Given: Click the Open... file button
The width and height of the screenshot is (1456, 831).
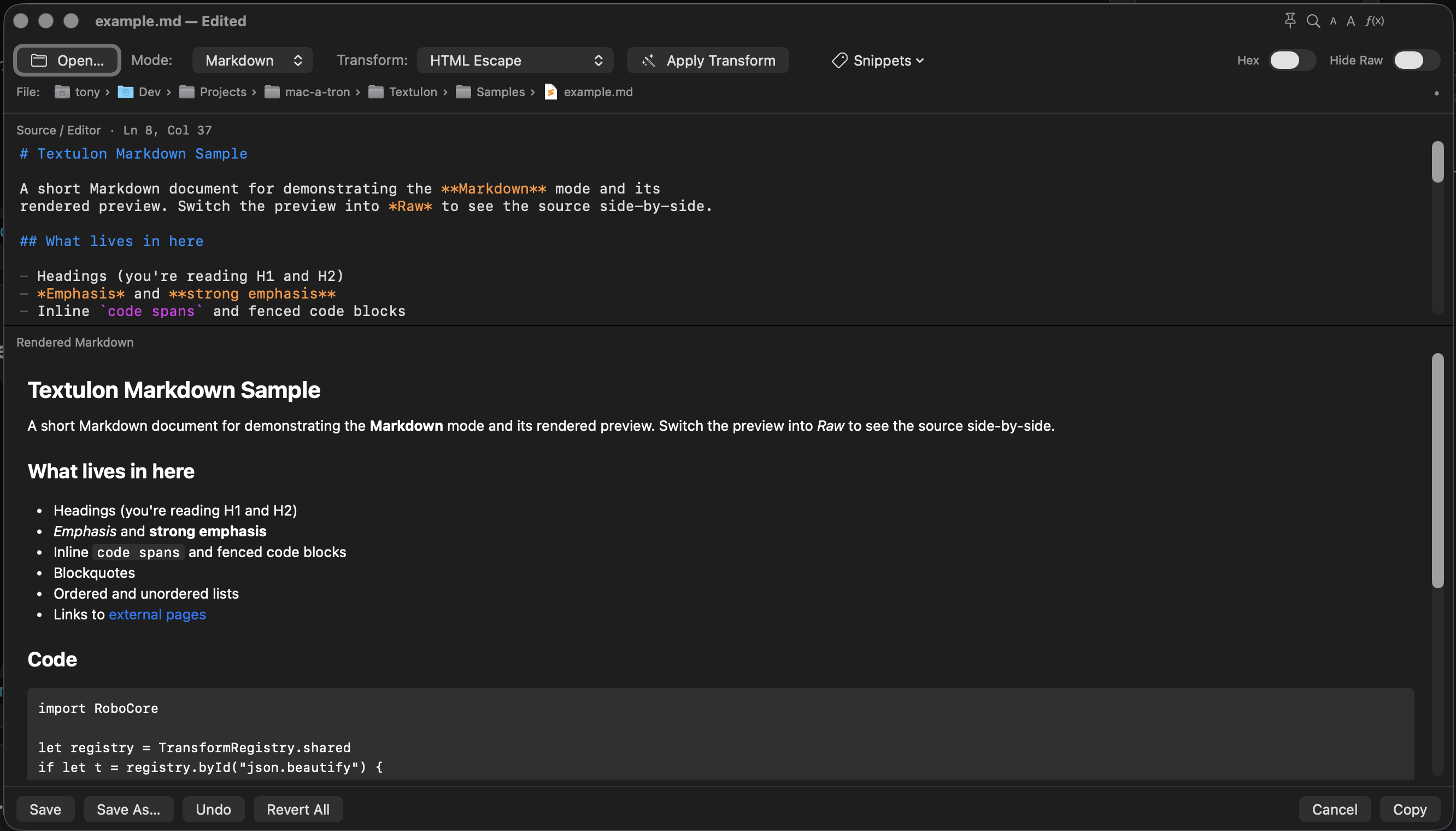Looking at the screenshot, I should coord(67,61).
